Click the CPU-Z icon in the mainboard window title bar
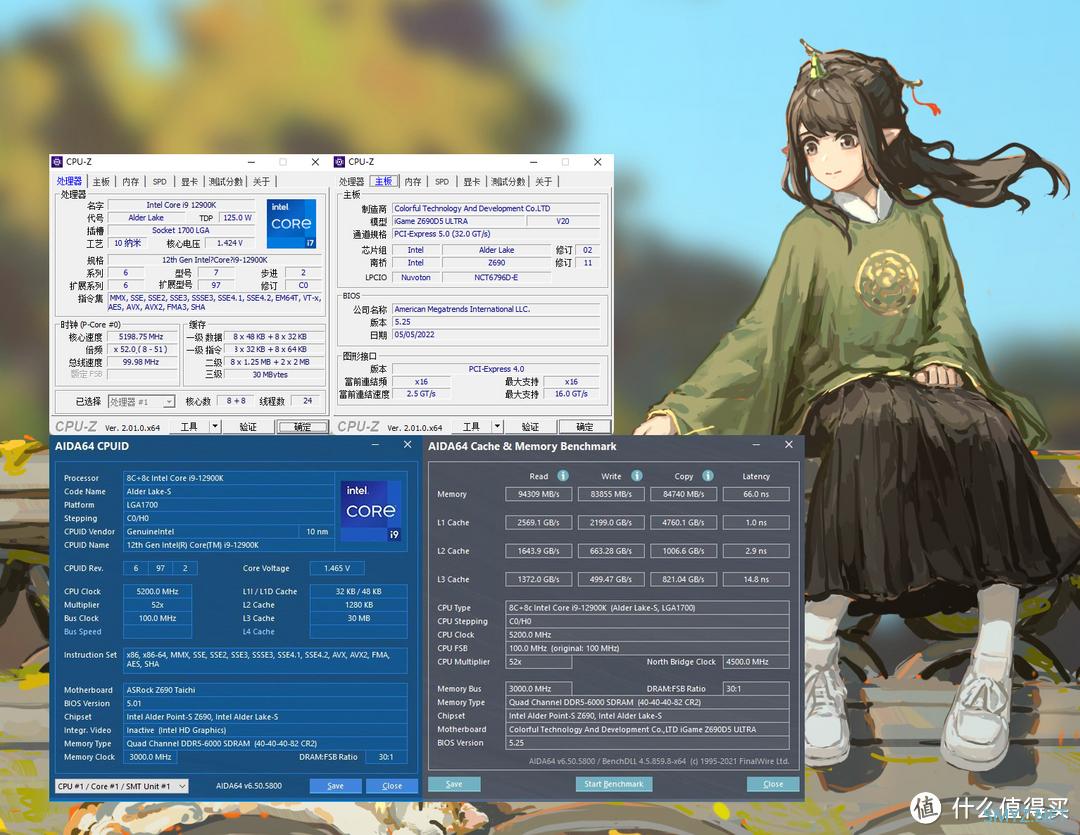The height and width of the screenshot is (835, 1080). tap(339, 162)
